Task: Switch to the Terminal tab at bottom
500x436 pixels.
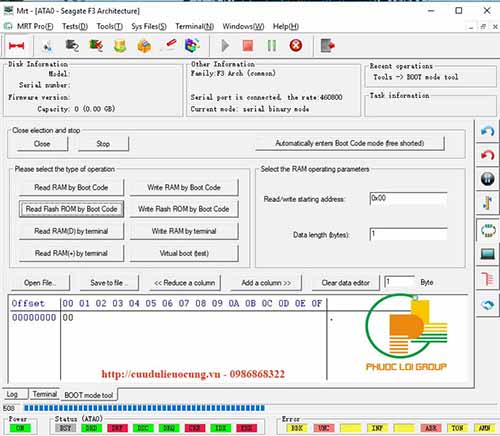Action: pos(44,394)
